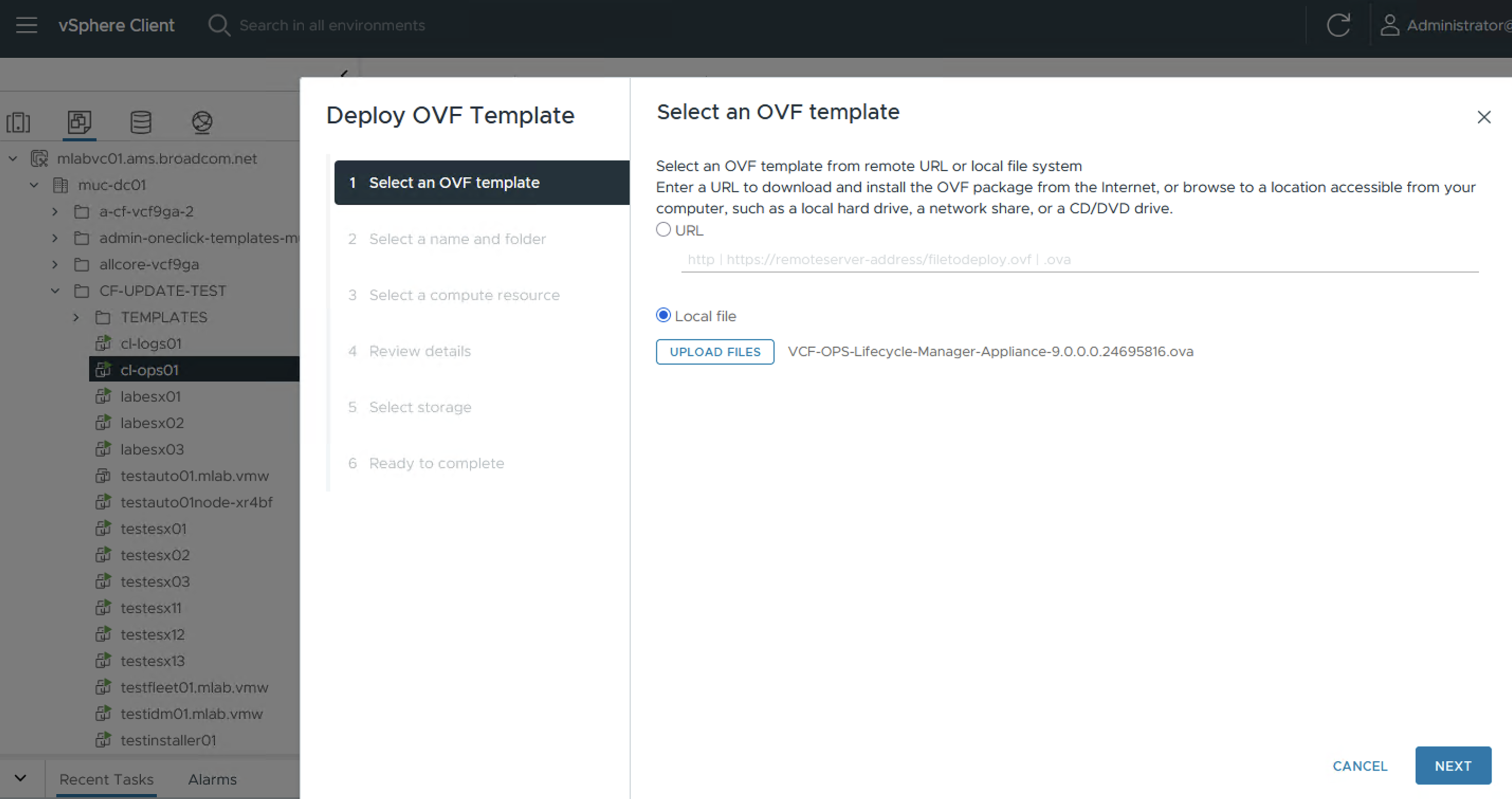Click the refresh icon in header

(1338, 25)
